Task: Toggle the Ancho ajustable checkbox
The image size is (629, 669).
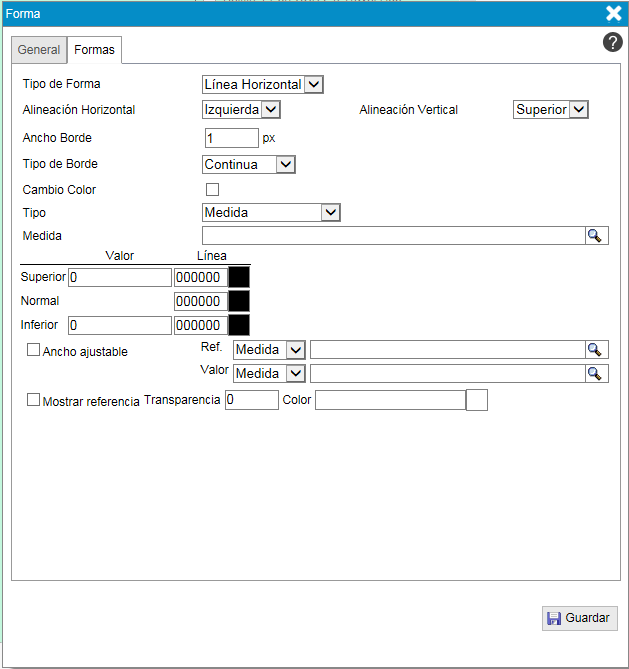Action: pos(33,350)
